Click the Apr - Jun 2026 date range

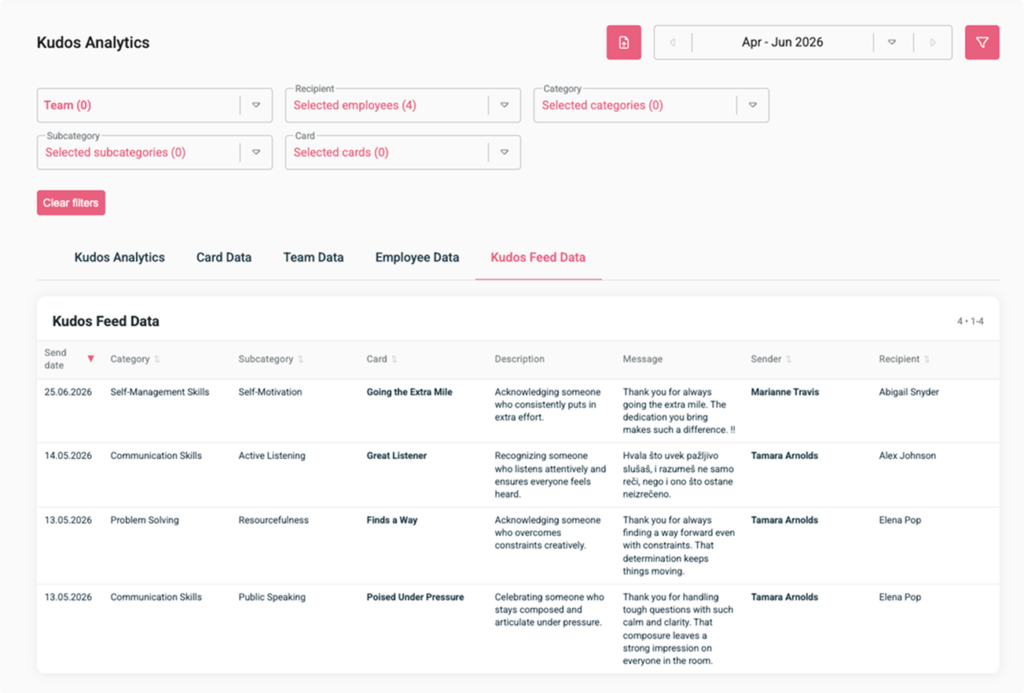pyautogui.click(x=782, y=42)
